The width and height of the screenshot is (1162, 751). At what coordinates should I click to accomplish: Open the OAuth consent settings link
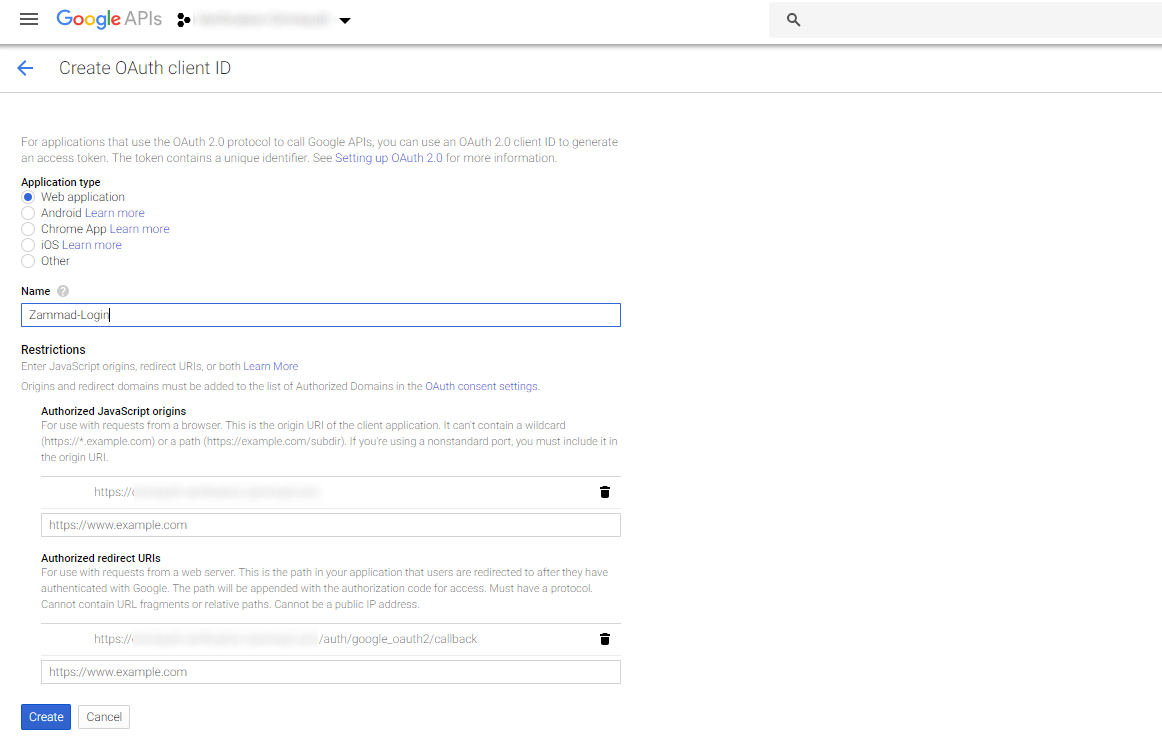(x=482, y=386)
